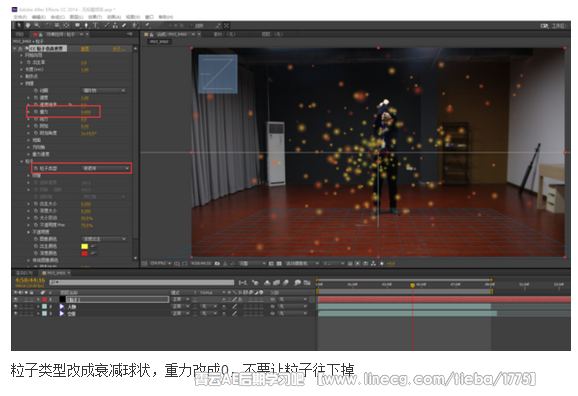Open the 文件 File menu

coord(20,17)
